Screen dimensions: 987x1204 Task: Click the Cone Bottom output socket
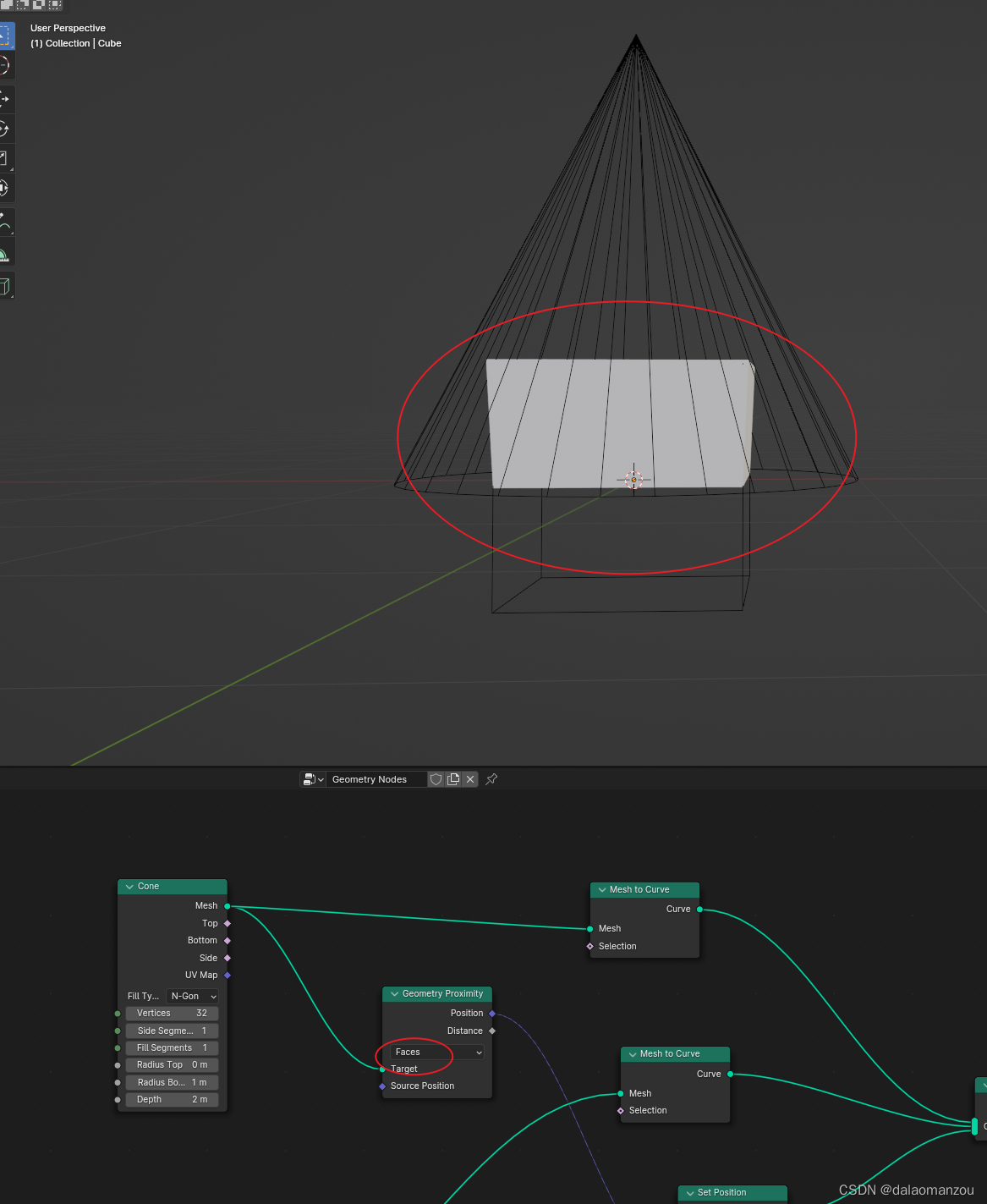point(228,941)
